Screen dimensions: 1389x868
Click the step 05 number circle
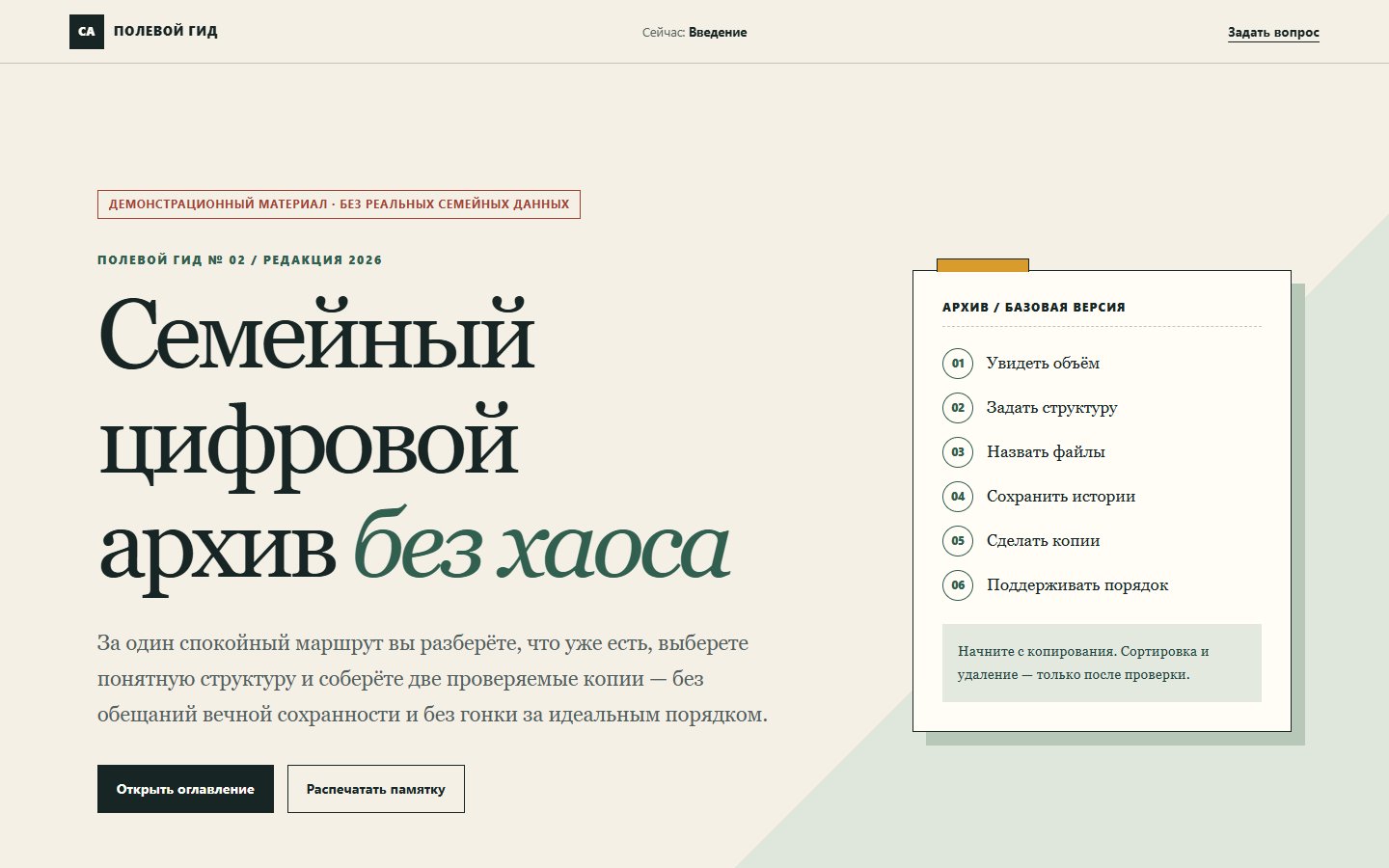point(958,541)
